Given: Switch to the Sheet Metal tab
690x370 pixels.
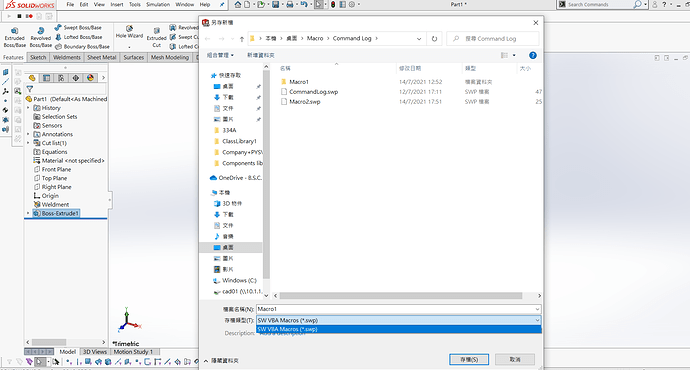Looking at the screenshot, I should click(x=102, y=58).
